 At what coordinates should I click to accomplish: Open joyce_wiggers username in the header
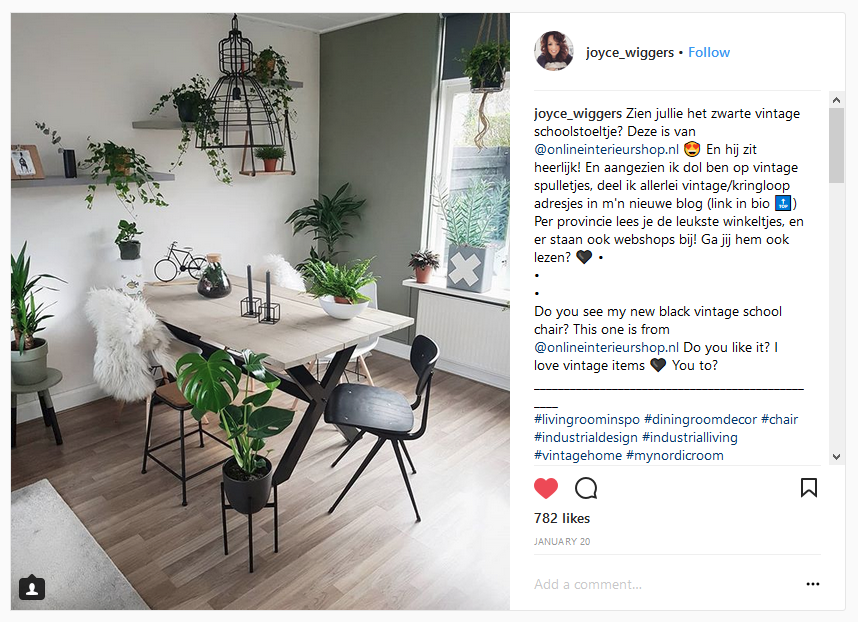[x=629, y=53]
